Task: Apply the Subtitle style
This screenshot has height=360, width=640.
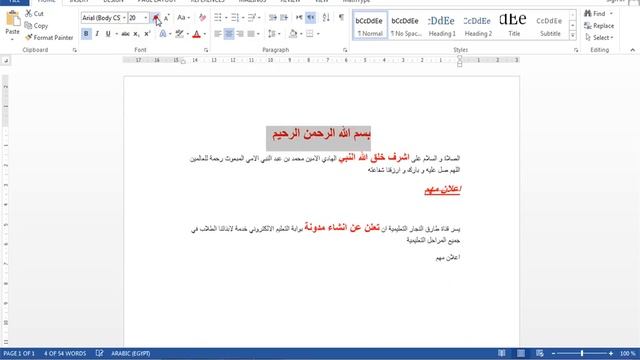Action: (x=549, y=25)
